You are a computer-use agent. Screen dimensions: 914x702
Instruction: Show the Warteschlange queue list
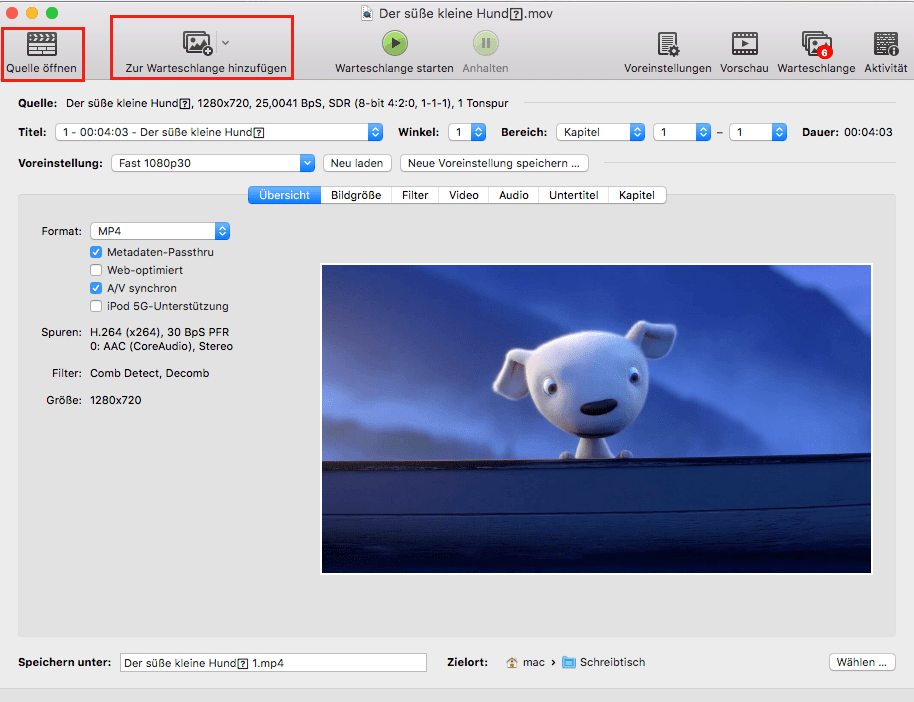816,44
